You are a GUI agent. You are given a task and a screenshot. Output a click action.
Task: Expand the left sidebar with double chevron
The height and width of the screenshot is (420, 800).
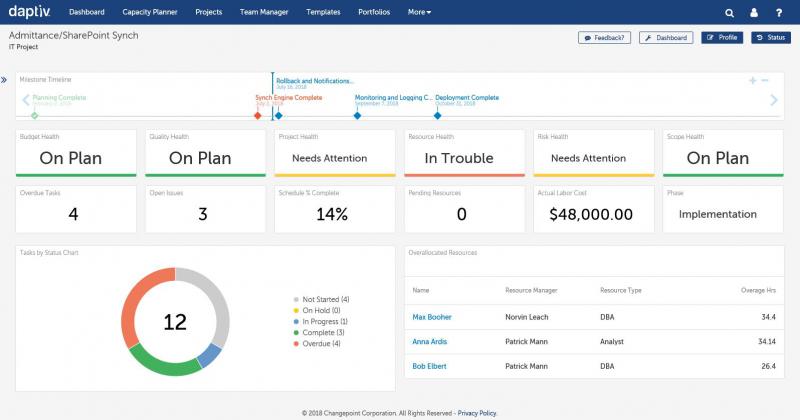pyautogui.click(x=4, y=80)
